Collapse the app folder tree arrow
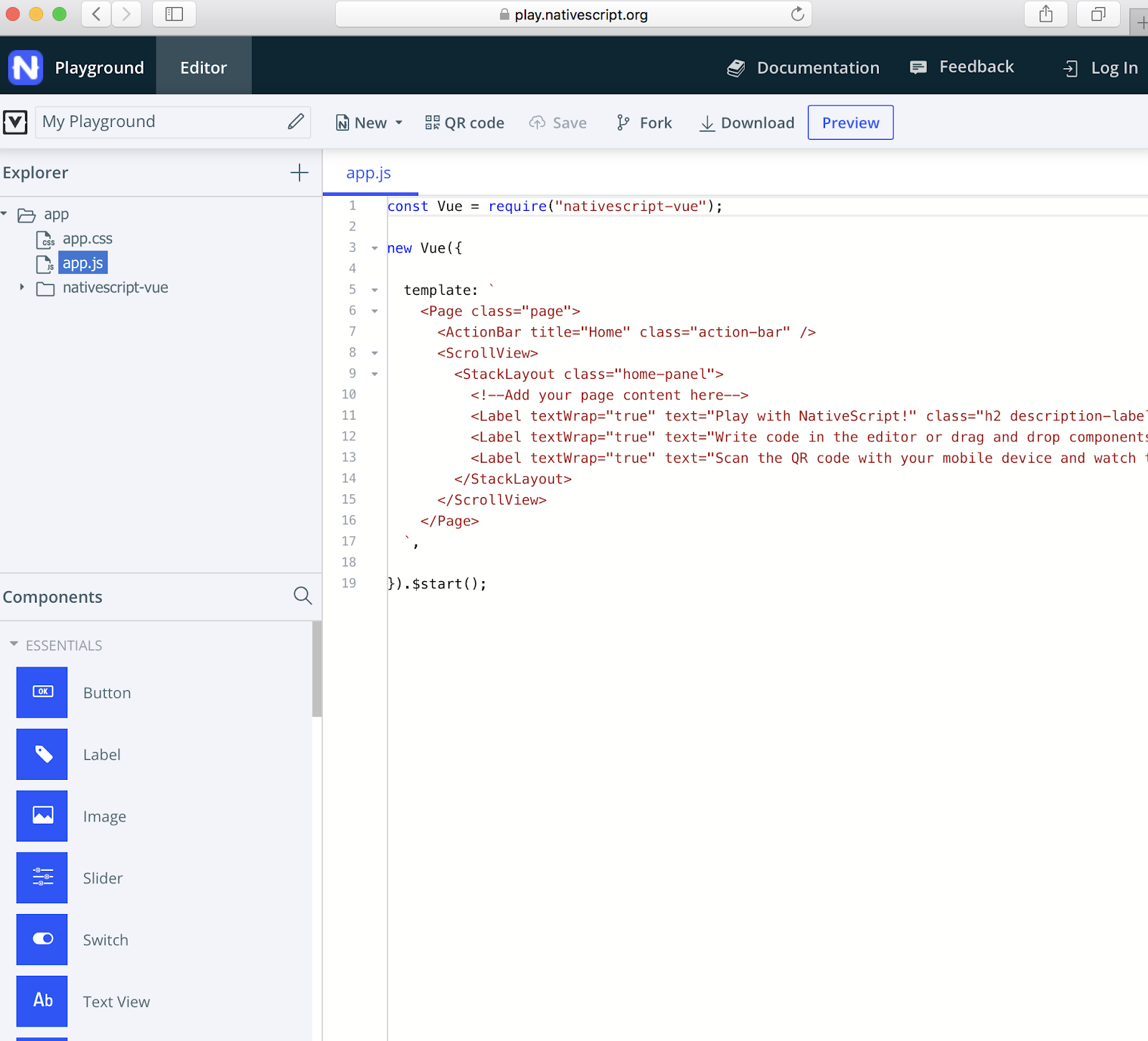The width and height of the screenshot is (1148, 1041). pos(4,214)
